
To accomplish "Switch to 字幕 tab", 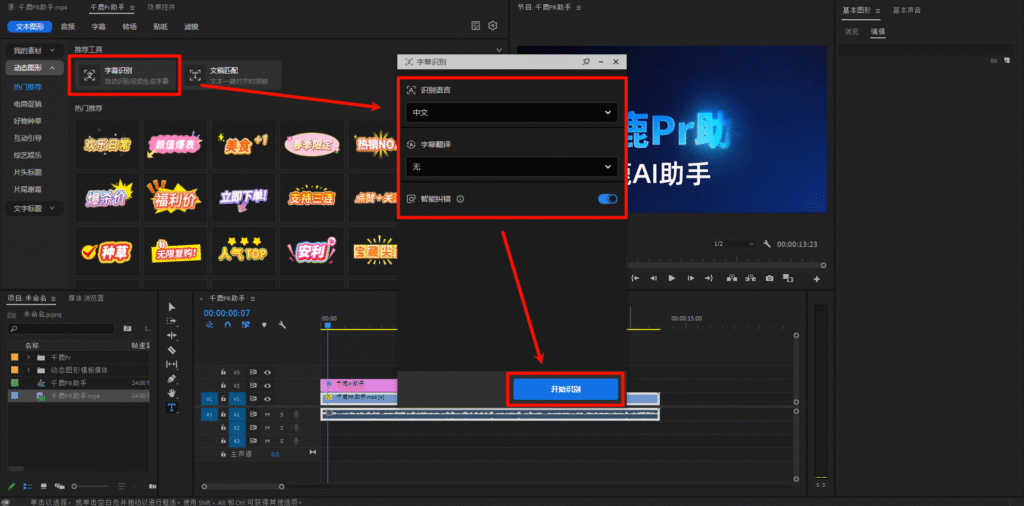I will pos(99,27).
